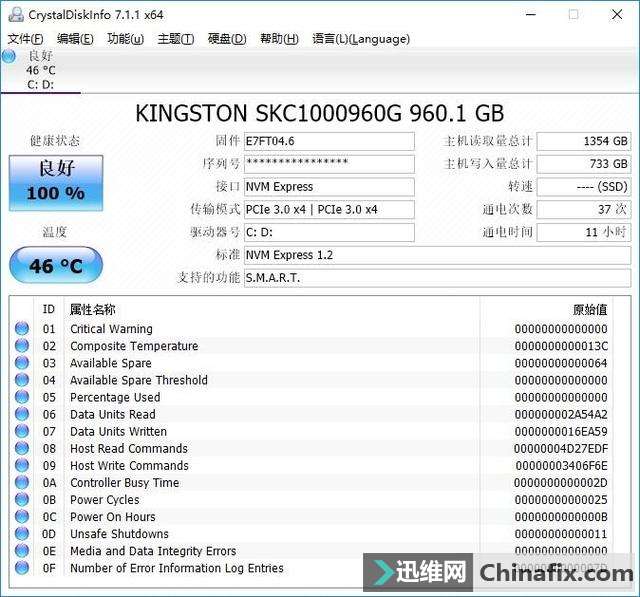Click the transfer mode field PCIe 3.0 x4
This screenshot has height=597, width=640.
(x=329, y=209)
